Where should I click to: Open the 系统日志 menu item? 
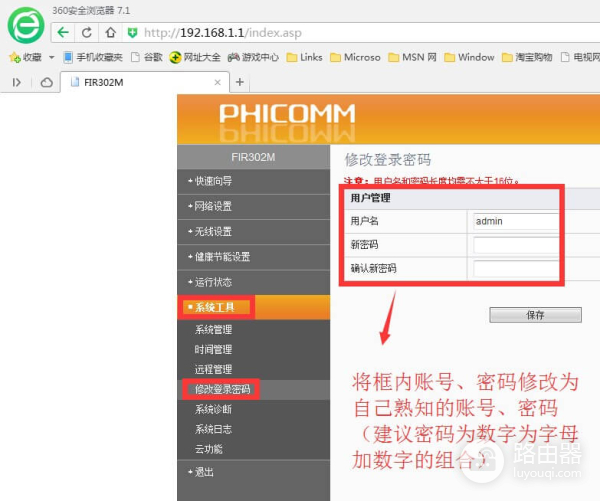coord(213,429)
